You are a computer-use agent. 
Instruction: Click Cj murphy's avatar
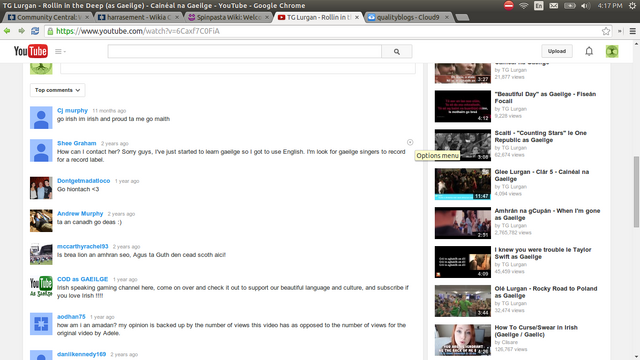[41, 118]
